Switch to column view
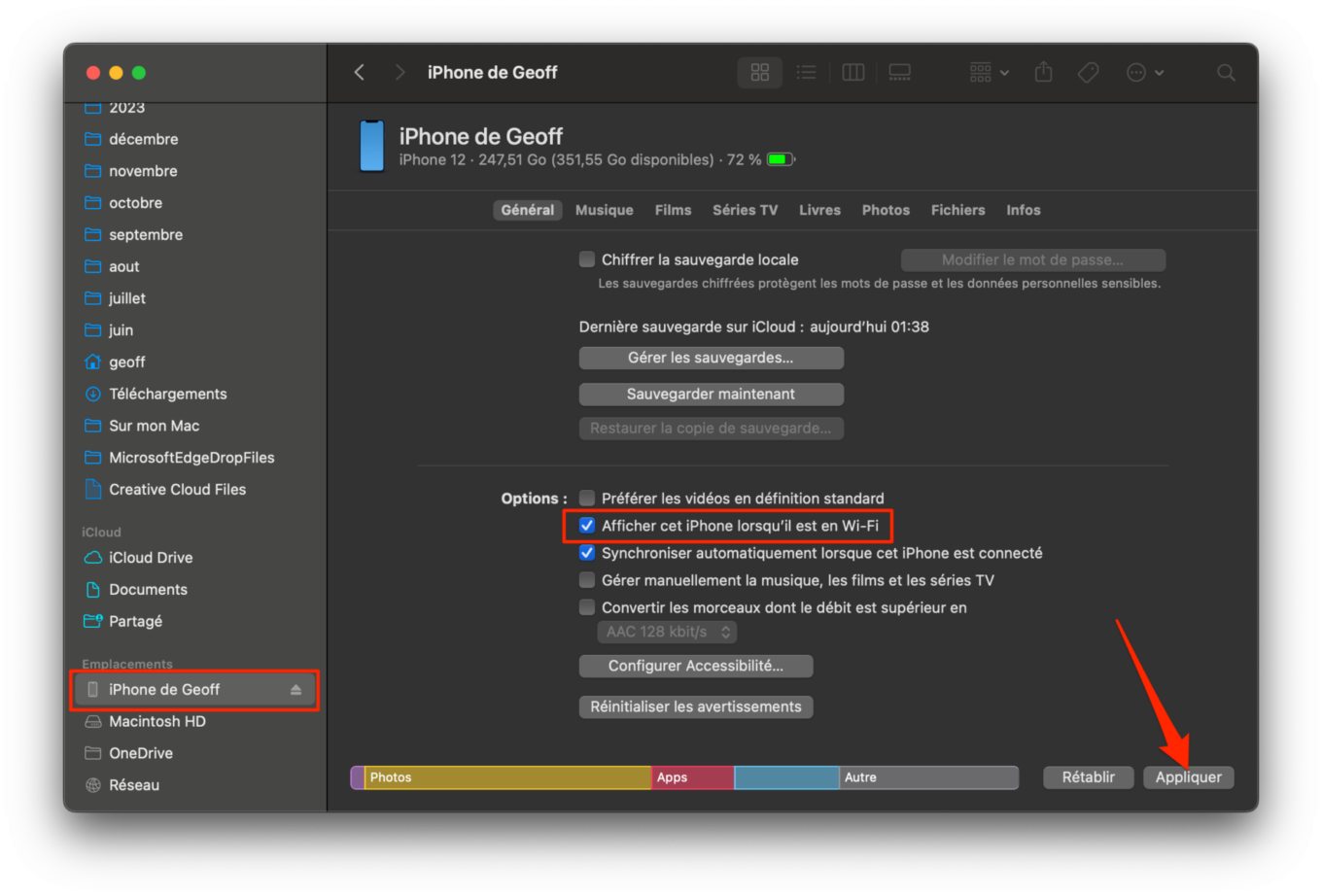Screen dimensions: 1322x896 (x=853, y=72)
